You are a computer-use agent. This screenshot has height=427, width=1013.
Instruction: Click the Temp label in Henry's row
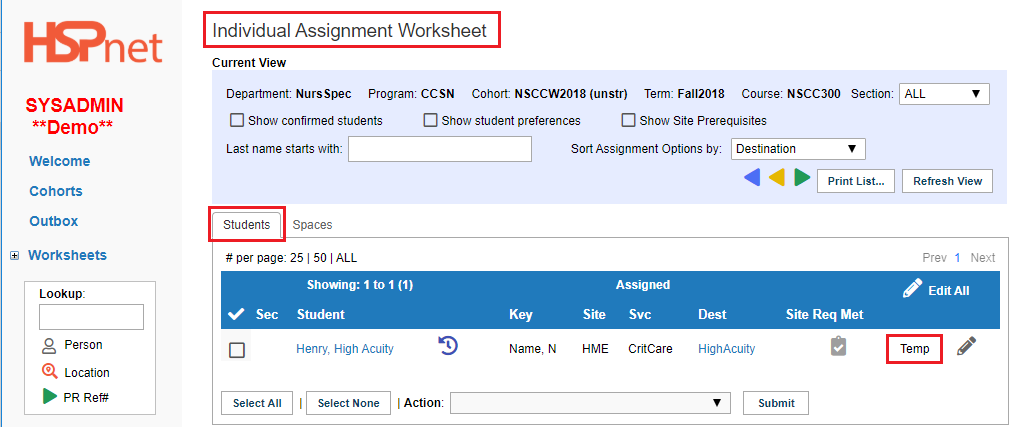pos(914,349)
